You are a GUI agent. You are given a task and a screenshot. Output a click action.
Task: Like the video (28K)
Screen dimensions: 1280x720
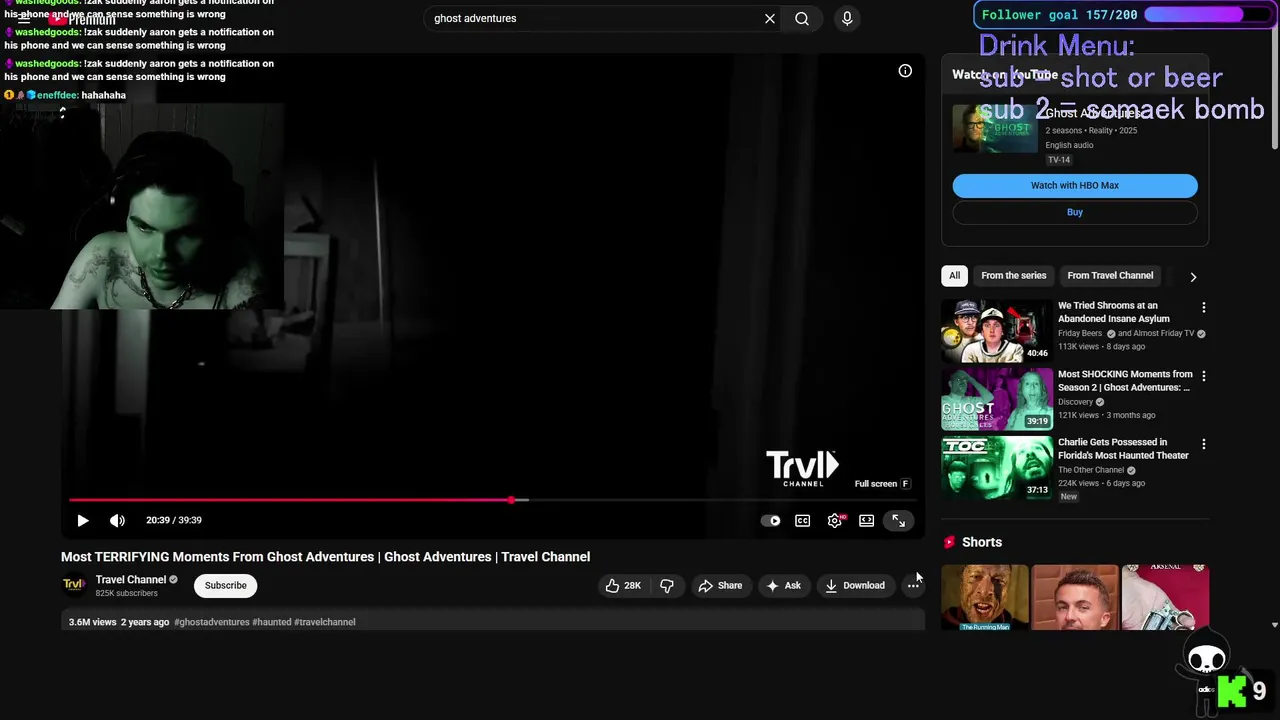624,586
